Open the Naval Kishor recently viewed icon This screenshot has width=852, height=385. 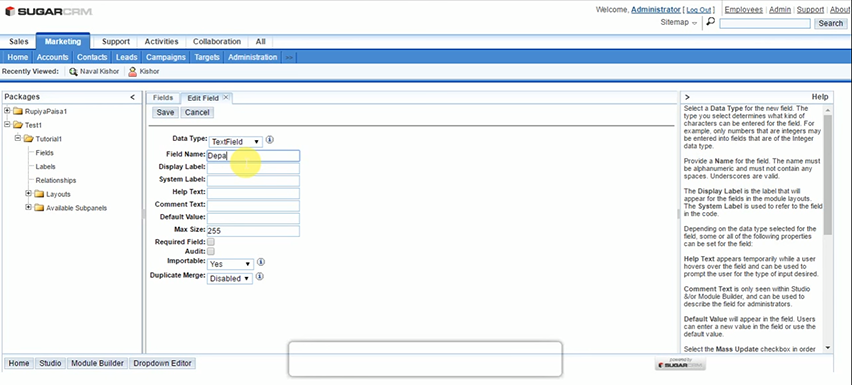[73, 72]
